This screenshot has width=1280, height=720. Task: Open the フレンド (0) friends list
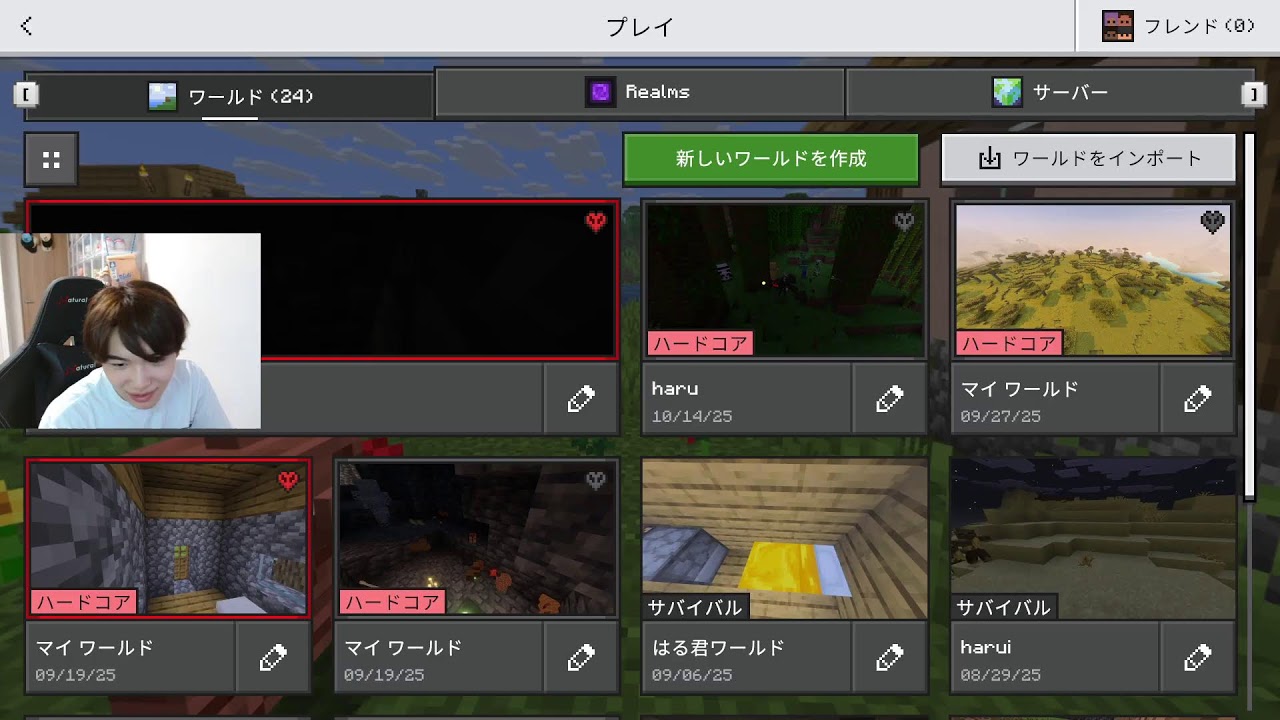pyautogui.click(x=1178, y=26)
